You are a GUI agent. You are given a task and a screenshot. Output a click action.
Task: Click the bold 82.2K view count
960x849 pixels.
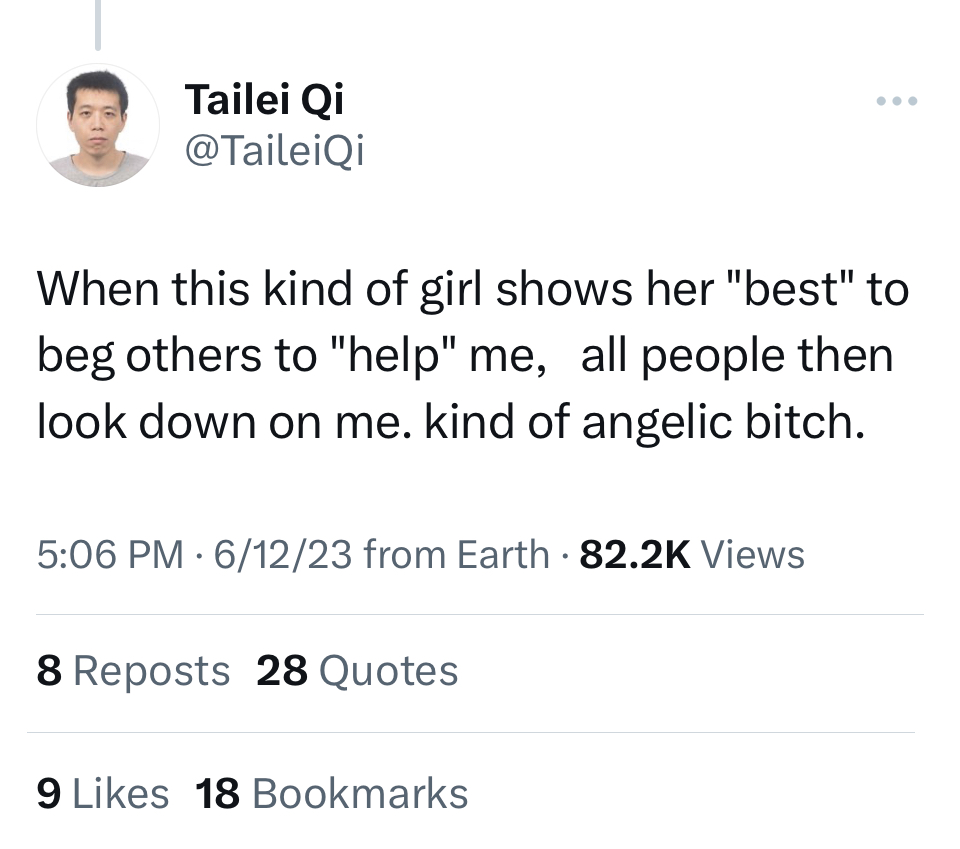[x=635, y=553]
